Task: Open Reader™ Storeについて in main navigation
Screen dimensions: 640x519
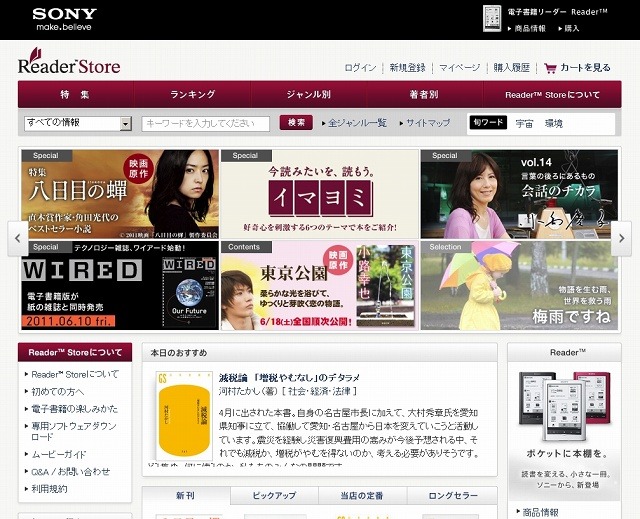Action: 552,94
